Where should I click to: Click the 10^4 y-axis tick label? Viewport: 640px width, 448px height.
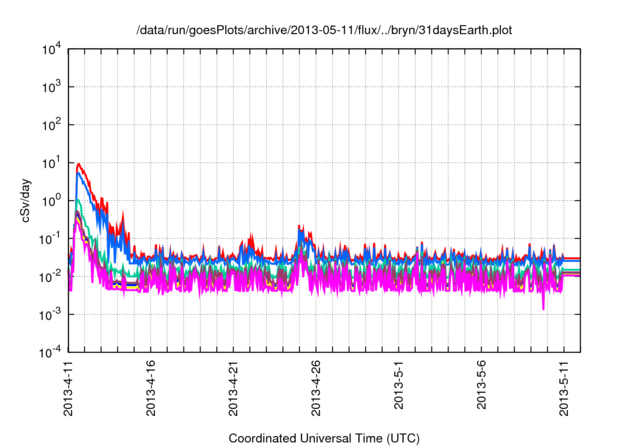[x=49, y=49]
